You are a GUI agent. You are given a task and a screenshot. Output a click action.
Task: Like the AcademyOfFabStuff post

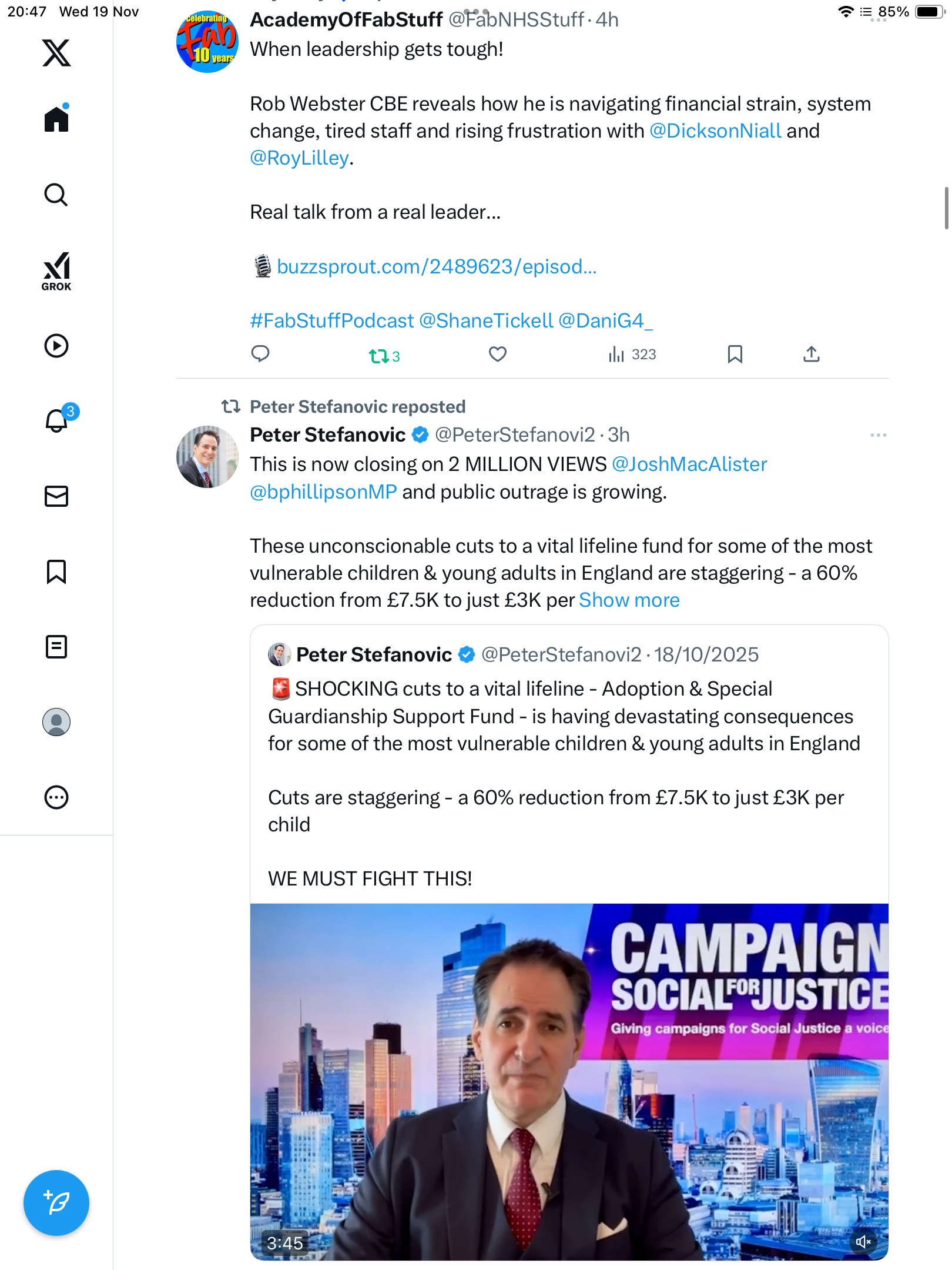(498, 354)
